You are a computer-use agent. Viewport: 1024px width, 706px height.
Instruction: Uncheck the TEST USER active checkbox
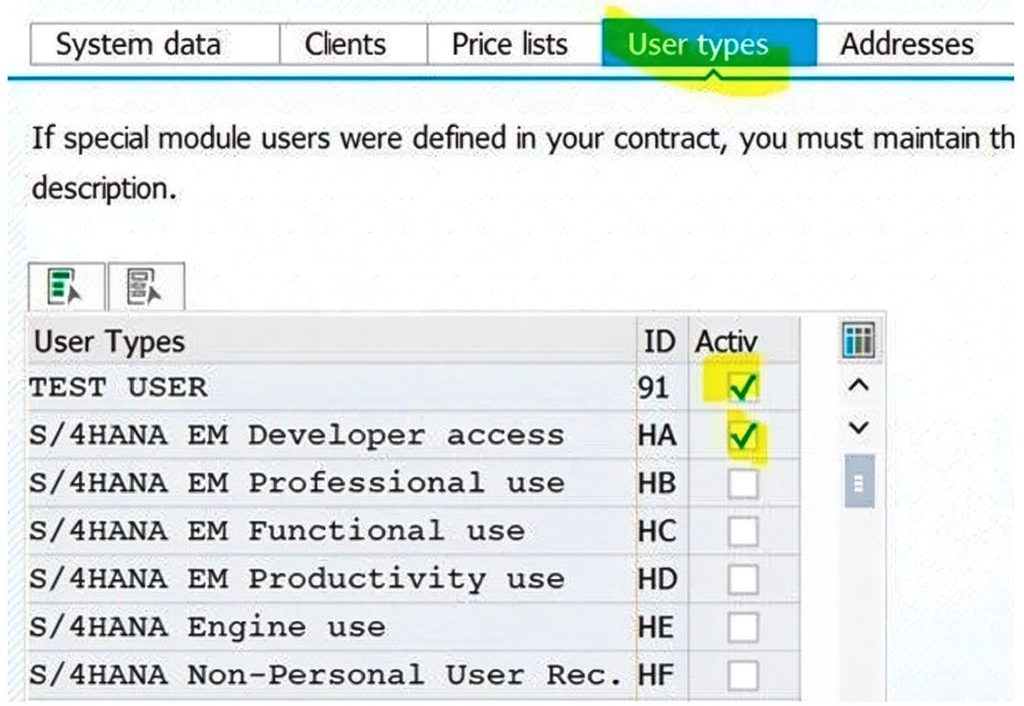743,387
